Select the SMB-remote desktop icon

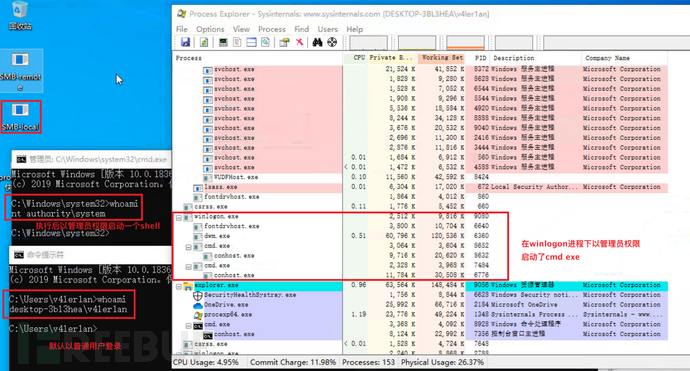[20, 70]
